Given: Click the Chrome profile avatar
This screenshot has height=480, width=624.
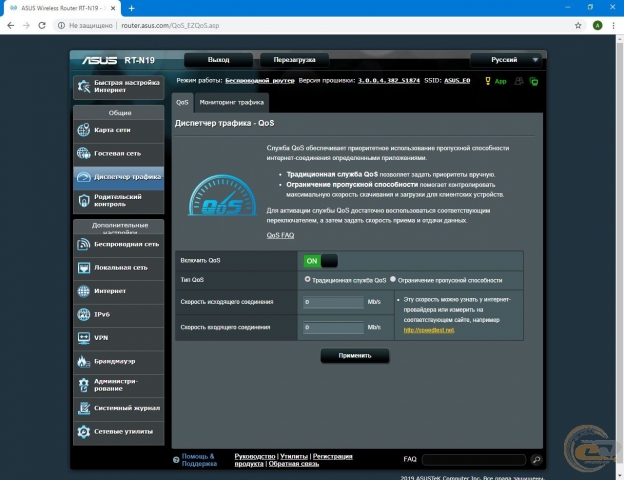Looking at the screenshot, I should [597, 25].
